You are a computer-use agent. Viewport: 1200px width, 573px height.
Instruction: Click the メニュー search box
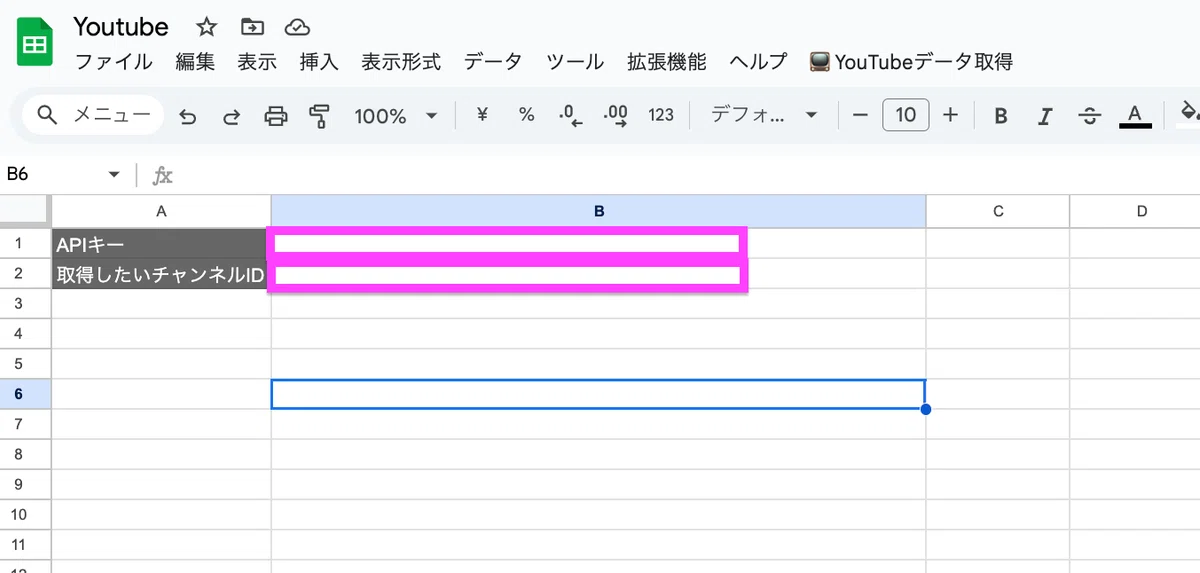click(x=93, y=115)
